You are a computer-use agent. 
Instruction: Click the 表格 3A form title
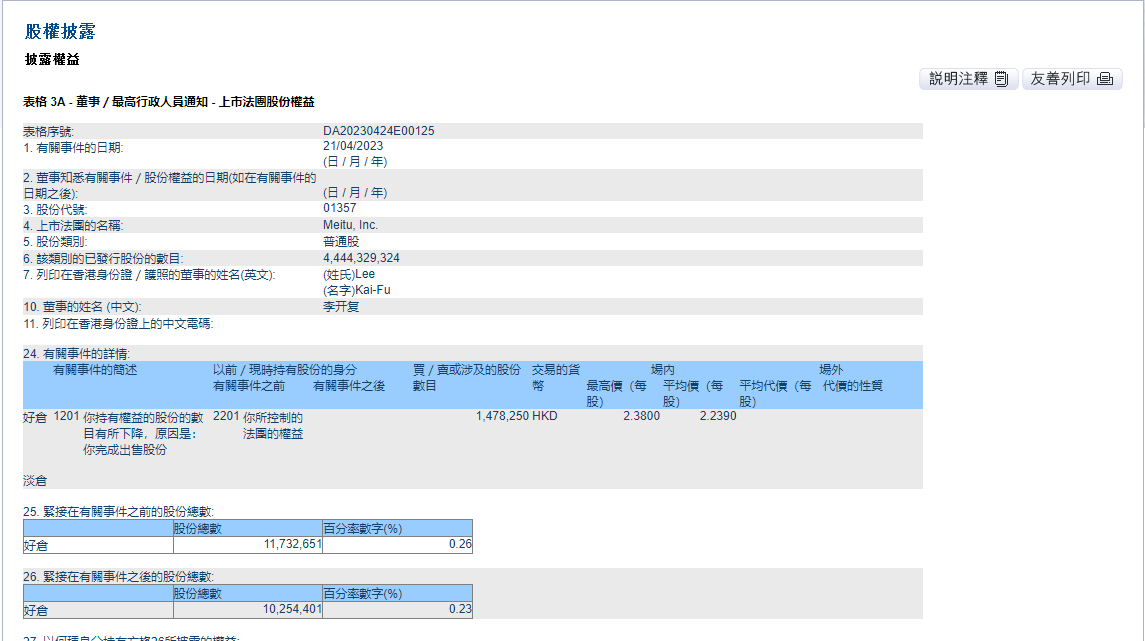click(169, 101)
